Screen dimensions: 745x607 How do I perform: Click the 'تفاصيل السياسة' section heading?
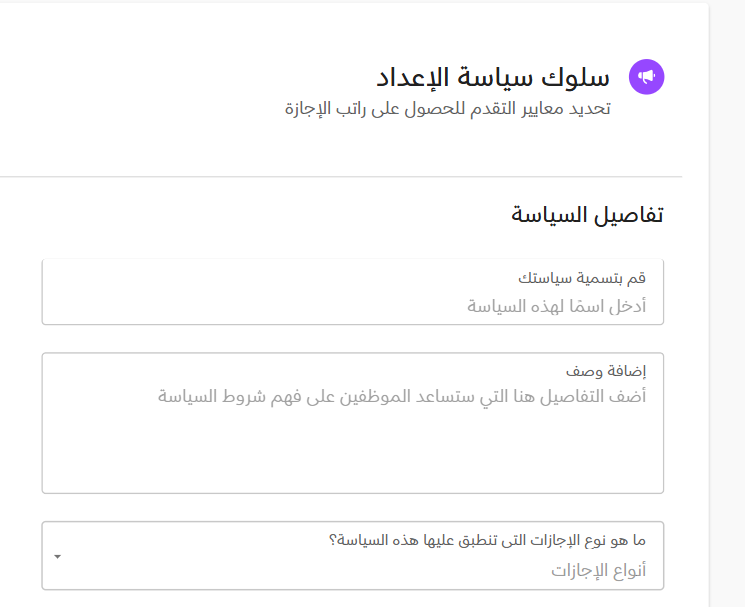(587, 214)
